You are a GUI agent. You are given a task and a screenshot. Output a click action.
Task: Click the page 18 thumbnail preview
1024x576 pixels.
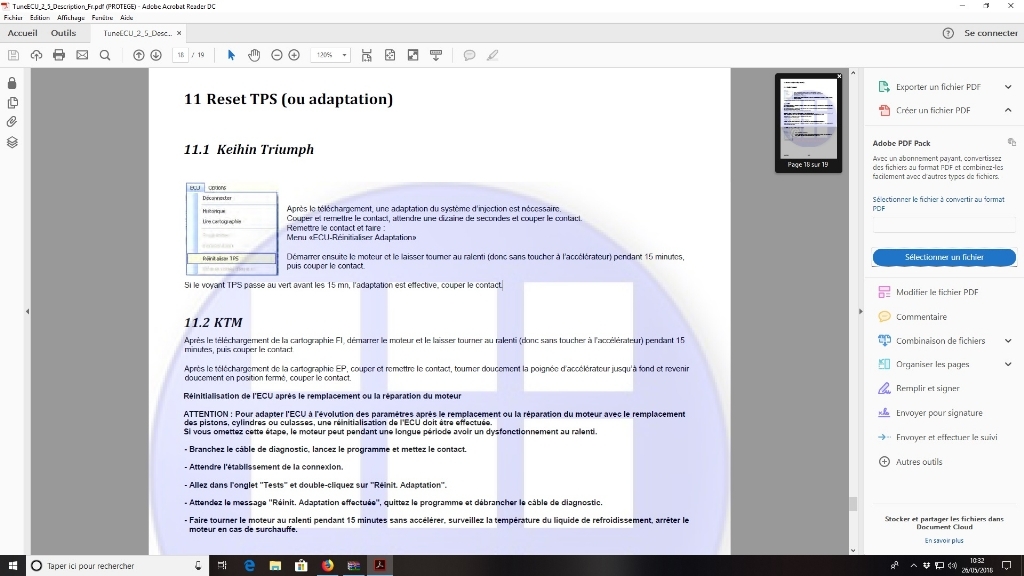(808, 118)
